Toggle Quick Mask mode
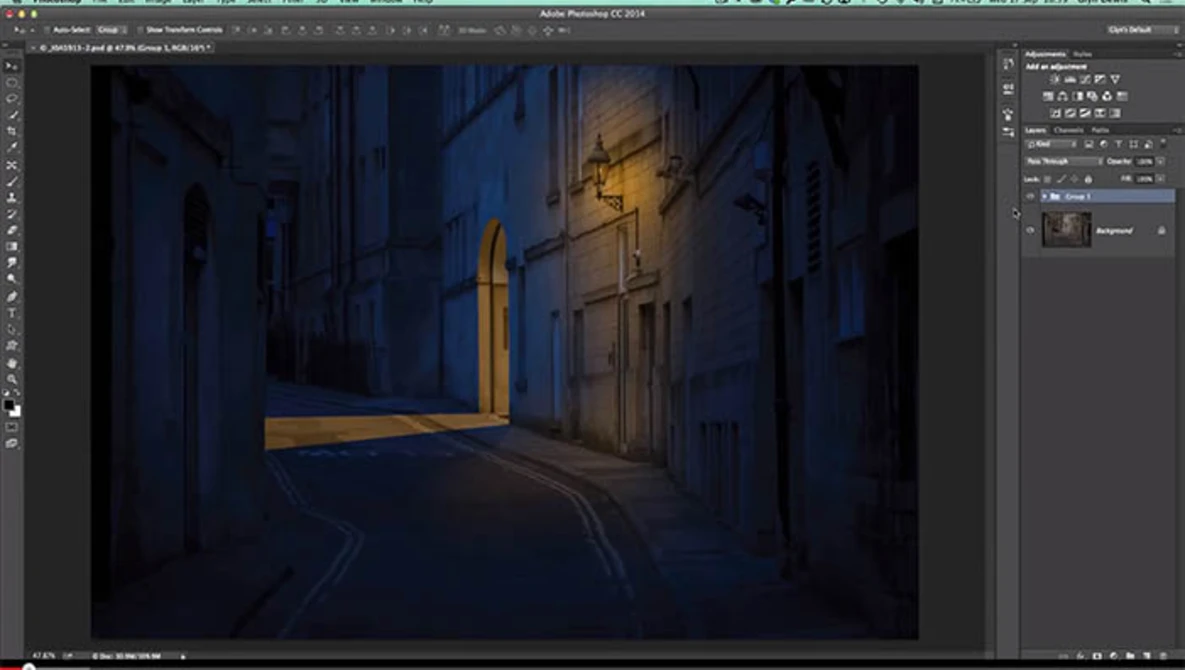 (11, 428)
